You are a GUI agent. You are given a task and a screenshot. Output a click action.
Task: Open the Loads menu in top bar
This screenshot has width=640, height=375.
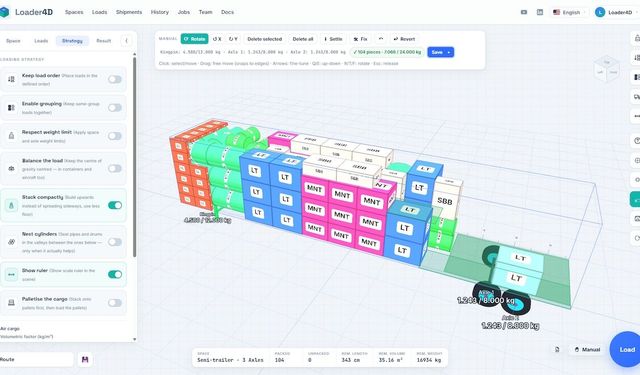pos(99,12)
